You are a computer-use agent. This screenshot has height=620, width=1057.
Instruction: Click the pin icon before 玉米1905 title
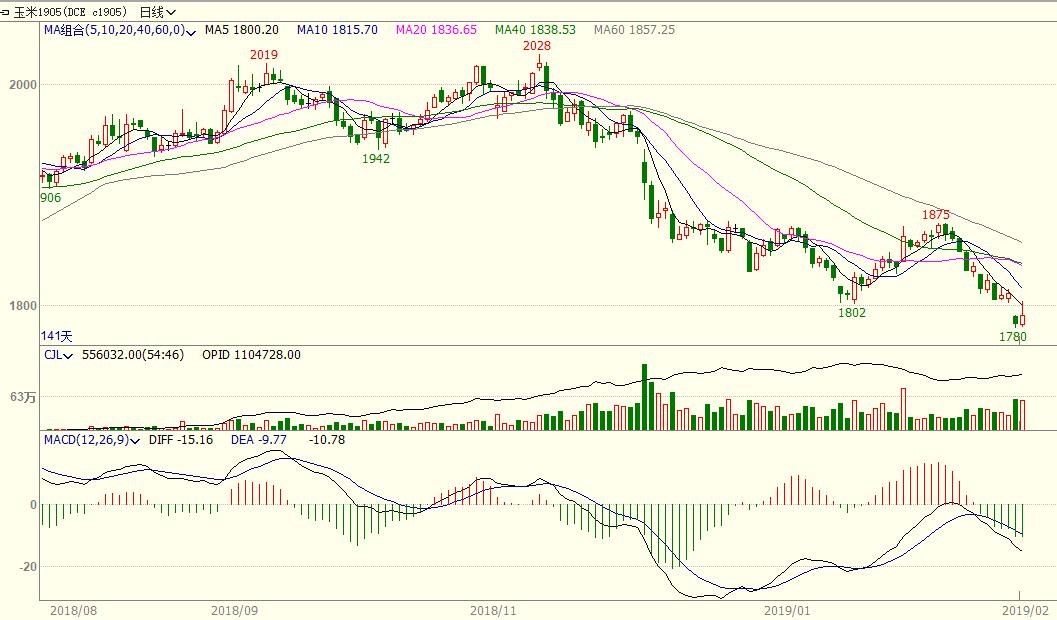point(5,12)
